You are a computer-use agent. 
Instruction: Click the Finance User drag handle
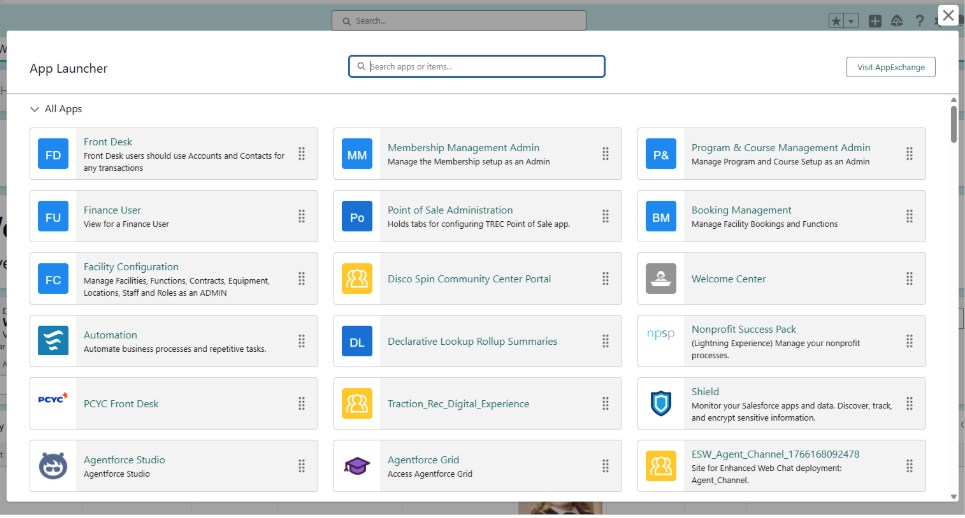302,217
